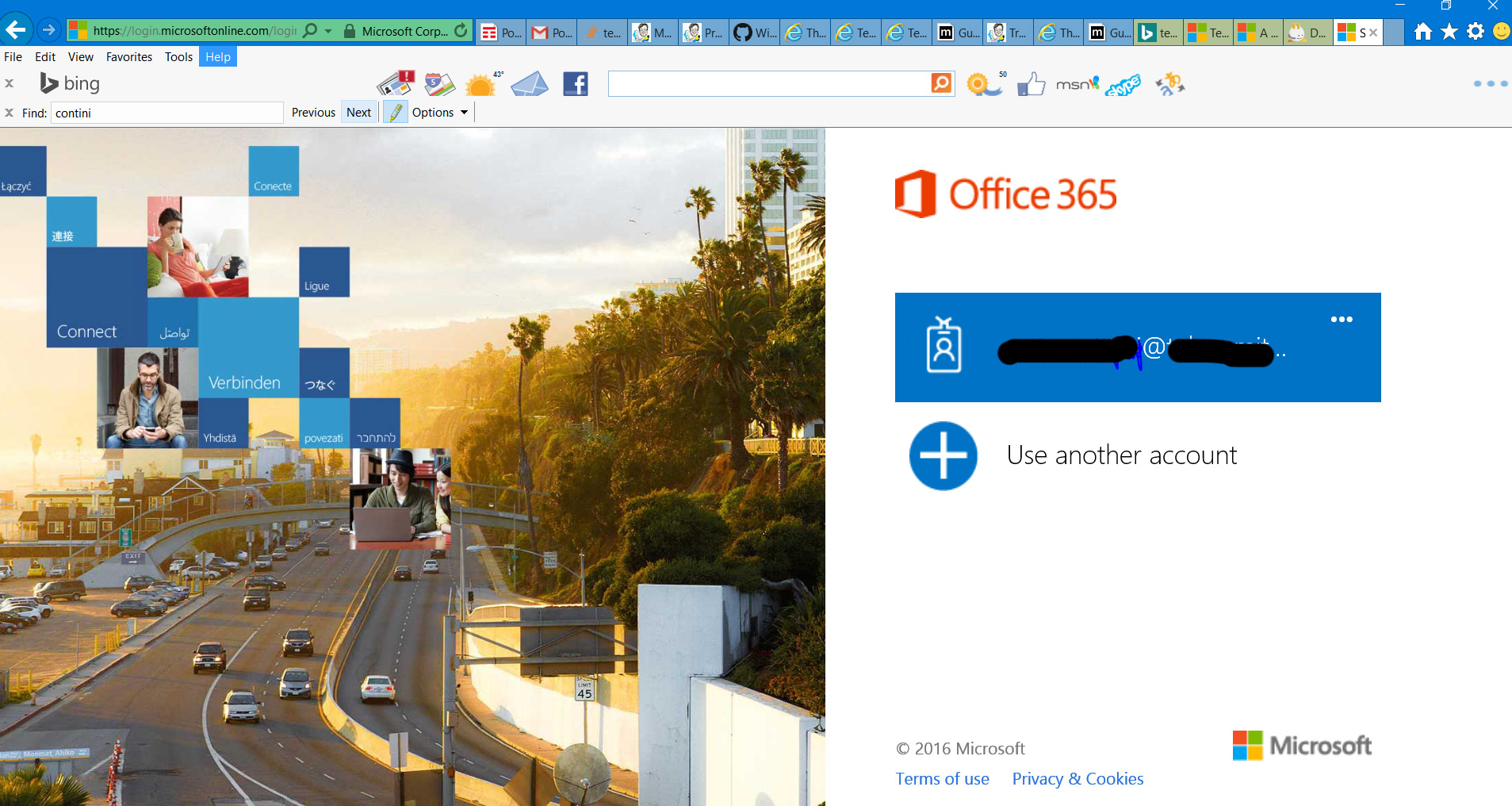1512x806 pixels.
Task: Click the translator icon in Bing bar
Action: (1169, 84)
